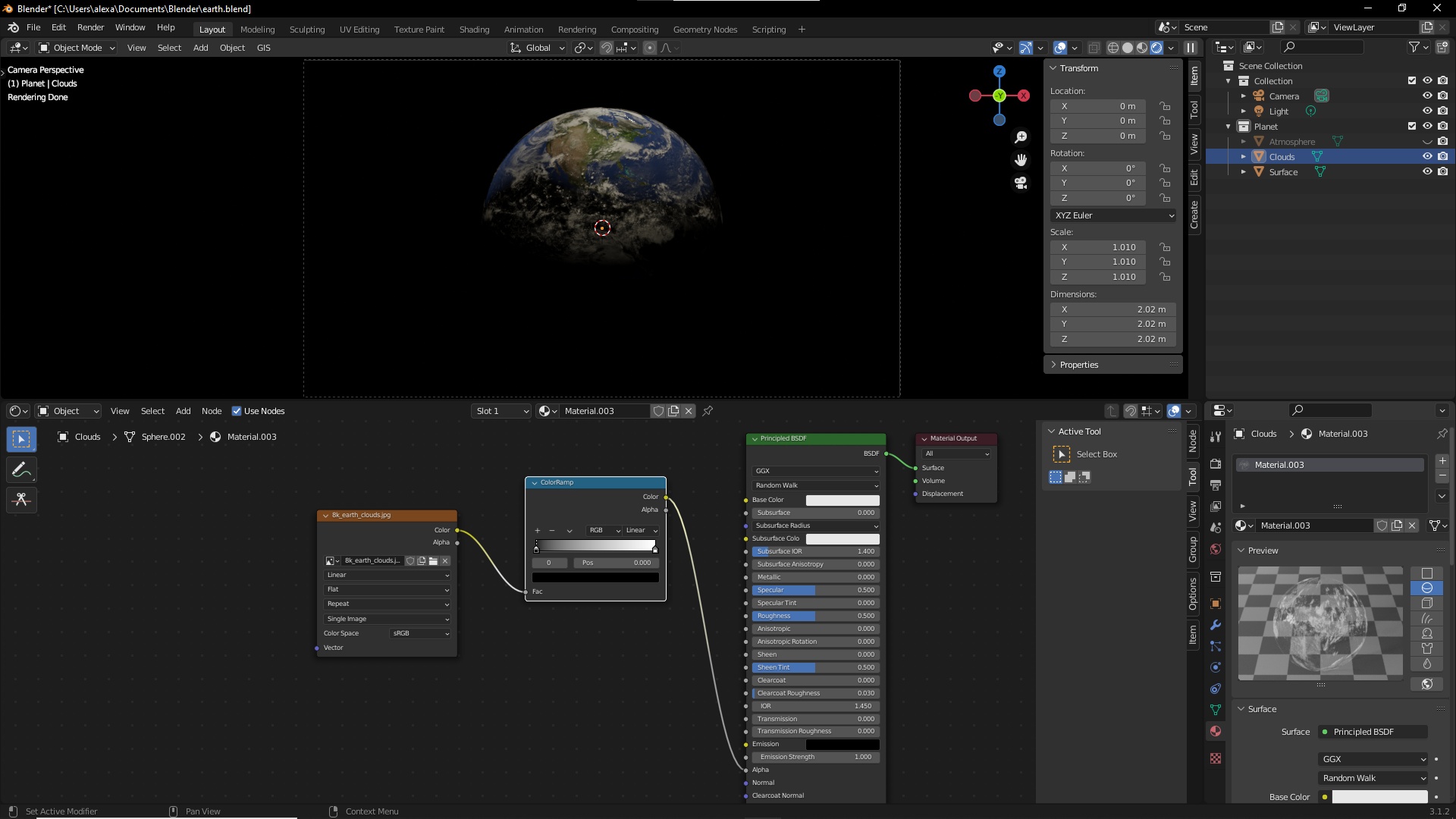Image resolution: width=1456 pixels, height=819 pixels.
Task: Toggle visibility eye for Camera object
Action: 1426,96
